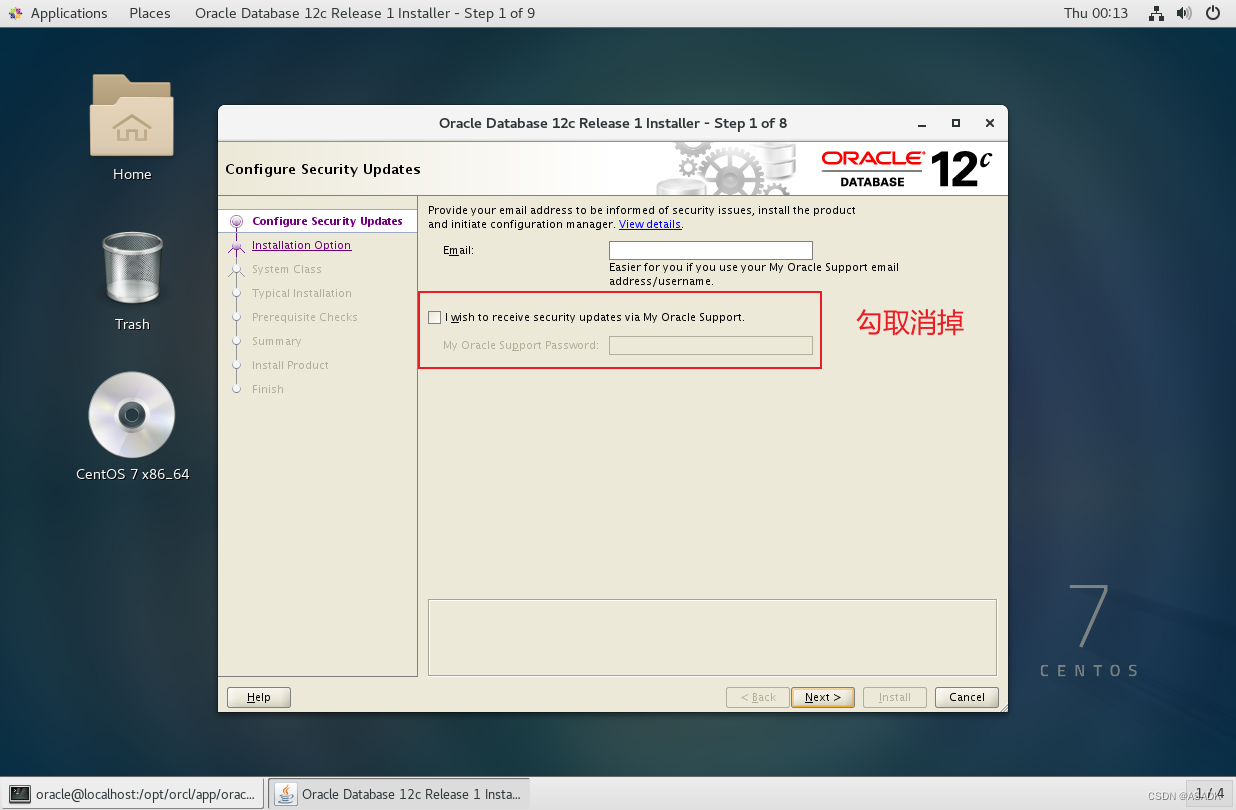Click the Cancel button
1236x810 pixels.
pyautogui.click(x=967, y=697)
